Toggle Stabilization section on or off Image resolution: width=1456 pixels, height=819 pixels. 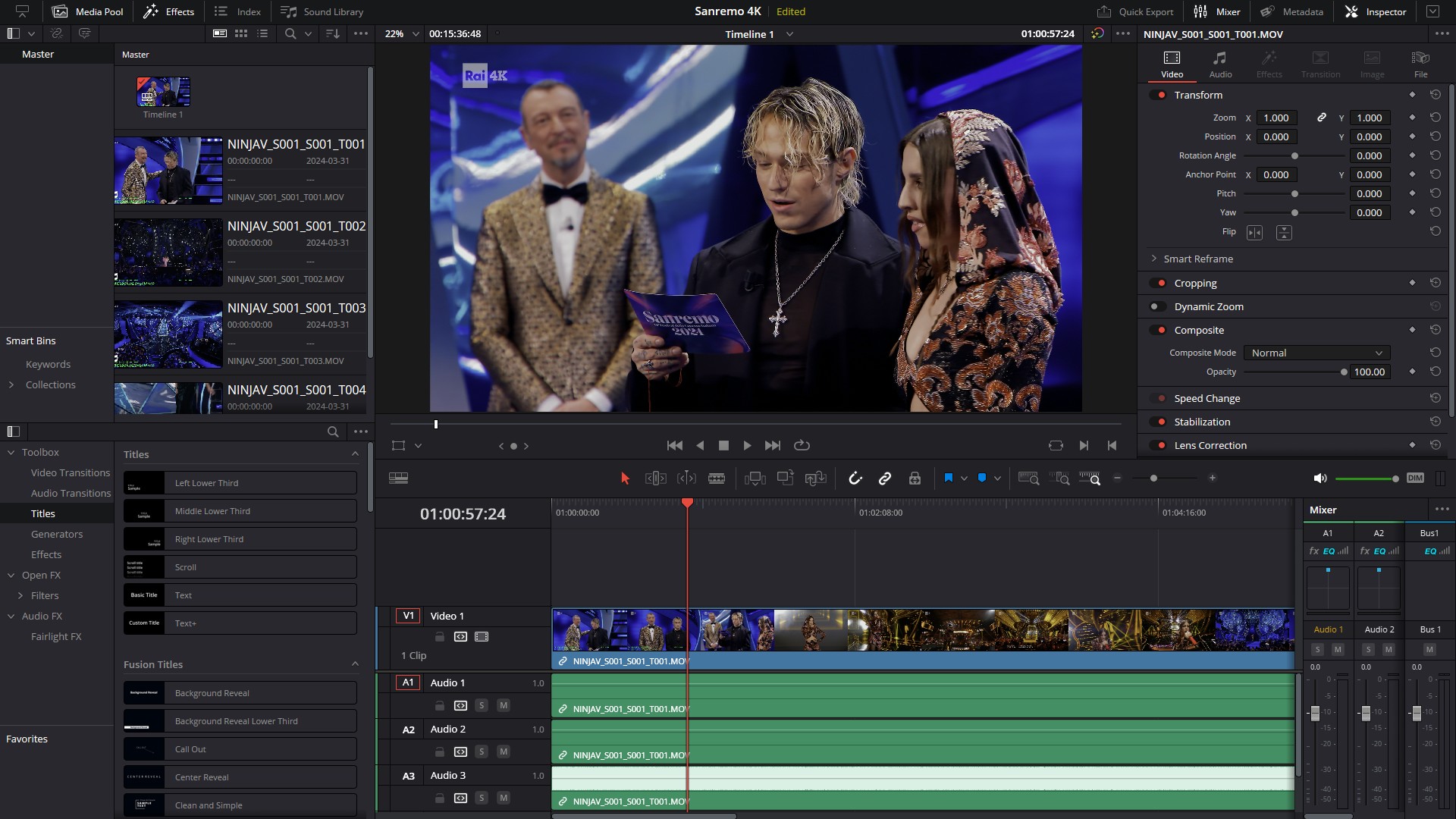click(x=1158, y=422)
